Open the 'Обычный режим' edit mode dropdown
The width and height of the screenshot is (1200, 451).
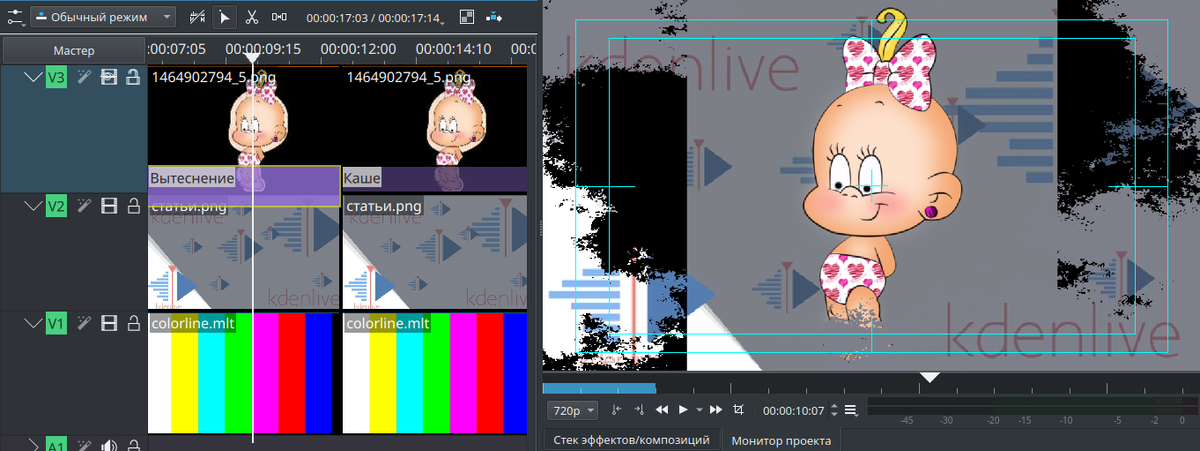click(x=104, y=17)
